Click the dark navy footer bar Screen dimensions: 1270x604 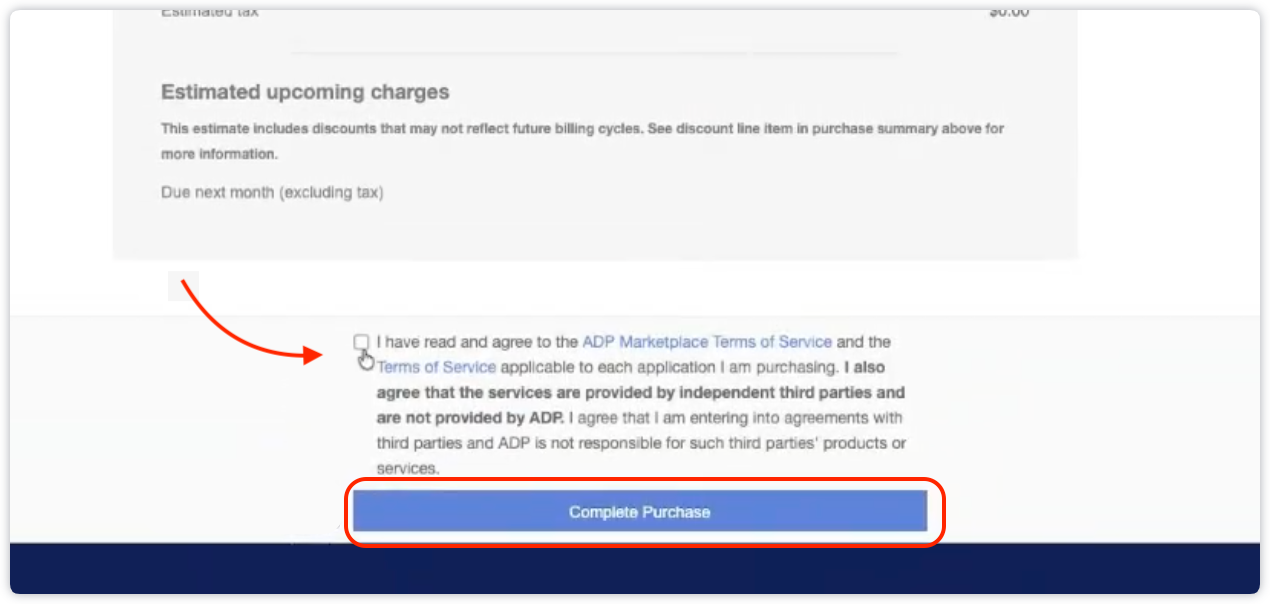635,568
